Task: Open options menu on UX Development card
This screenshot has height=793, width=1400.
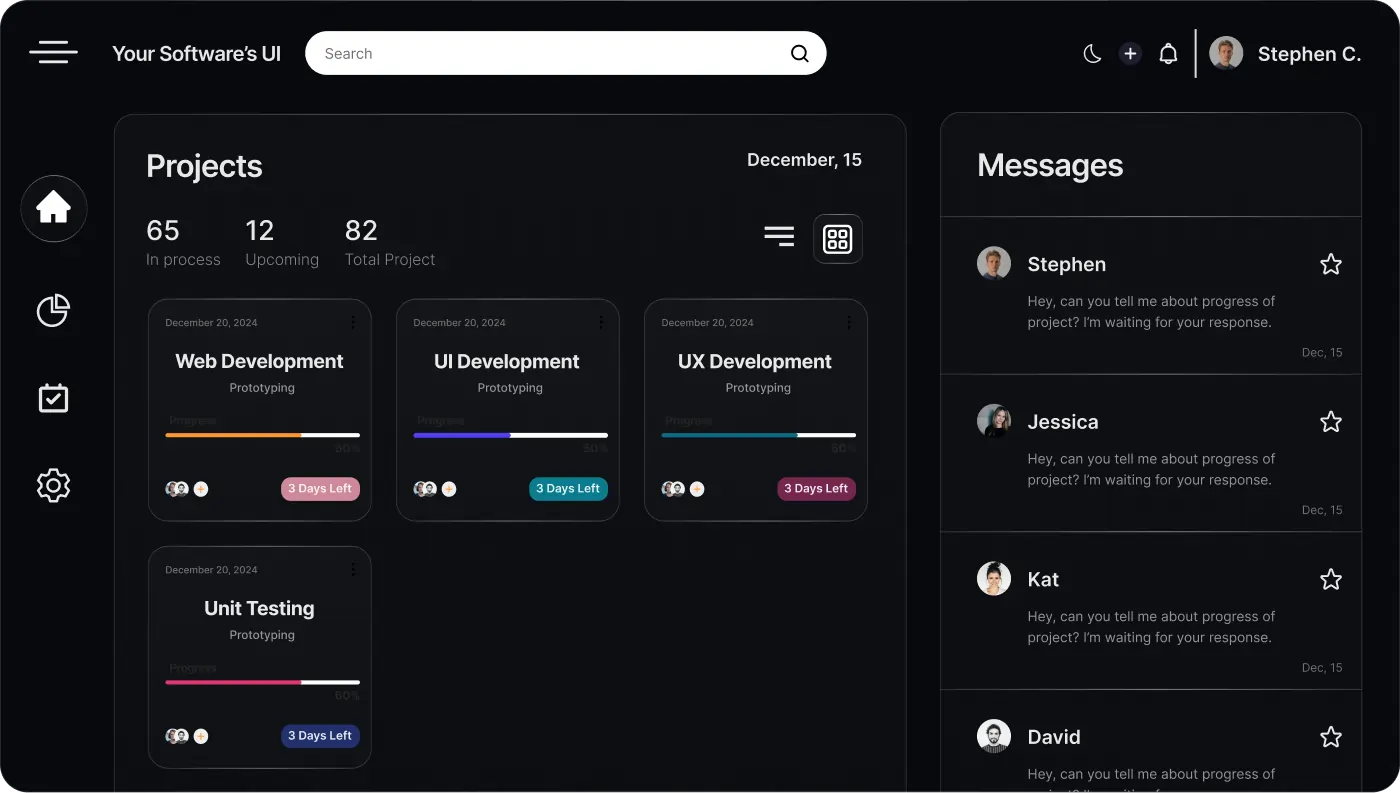Action: pos(848,322)
